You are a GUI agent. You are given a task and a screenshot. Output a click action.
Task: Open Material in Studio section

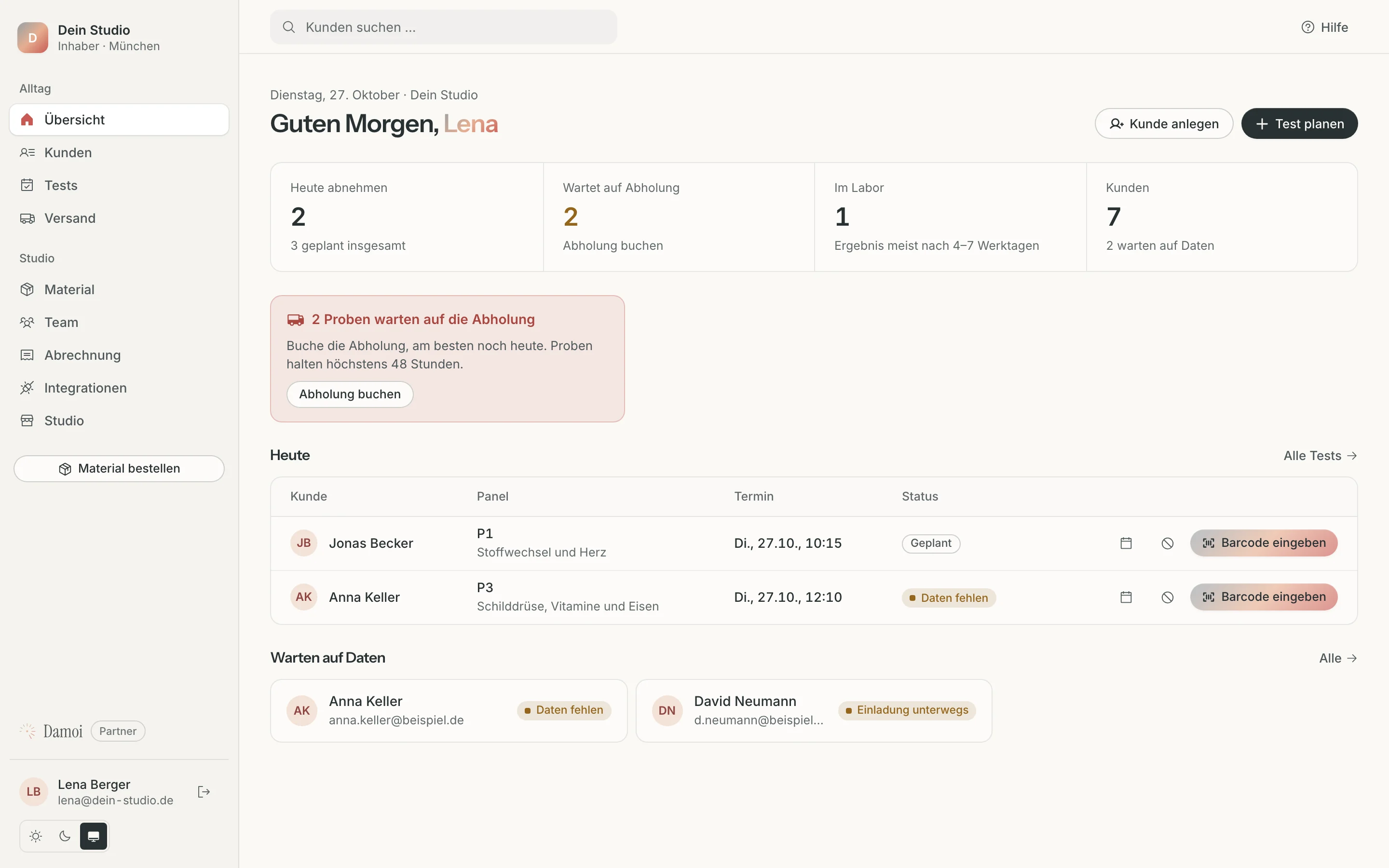click(119, 289)
